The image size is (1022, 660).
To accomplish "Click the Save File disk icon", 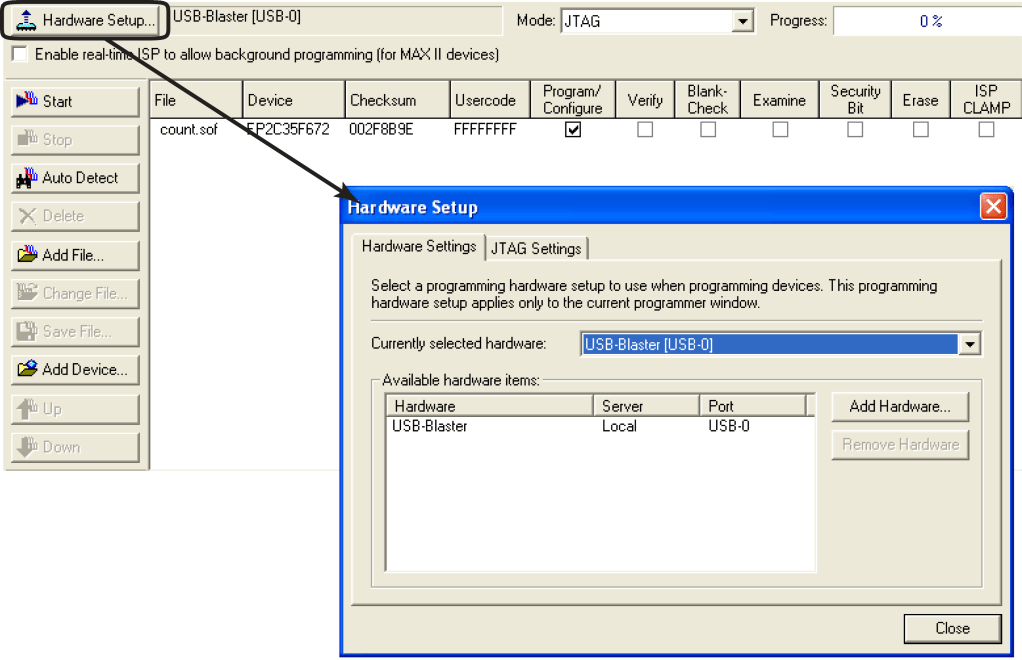I will pyautogui.click(x=27, y=331).
